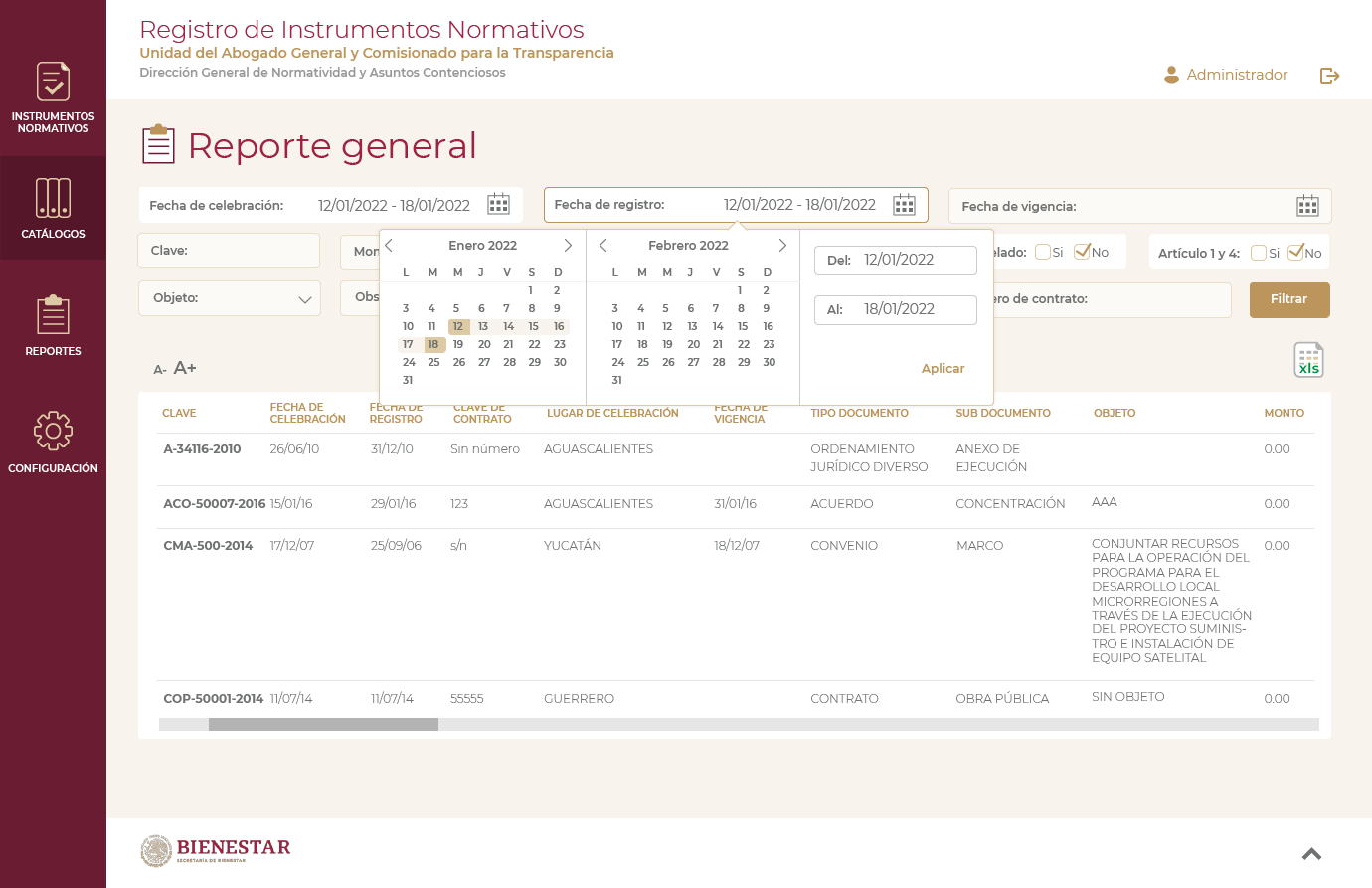
Task: Open Configuración in the sidebar
Action: click(53, 442)
